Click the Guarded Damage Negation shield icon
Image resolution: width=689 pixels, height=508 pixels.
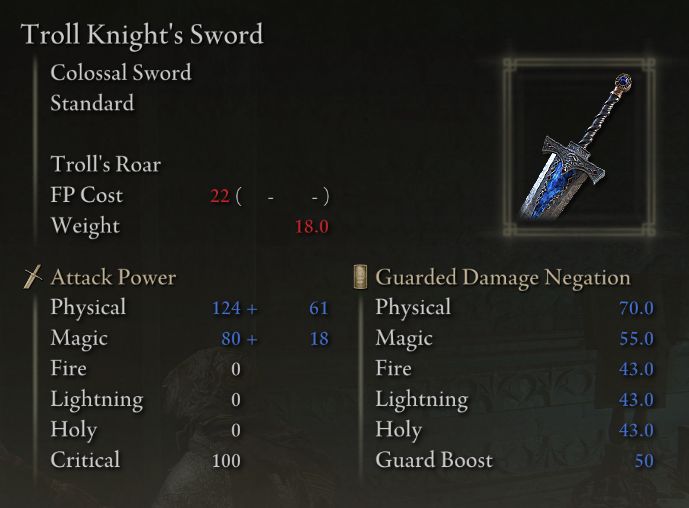tap(360, 277)
